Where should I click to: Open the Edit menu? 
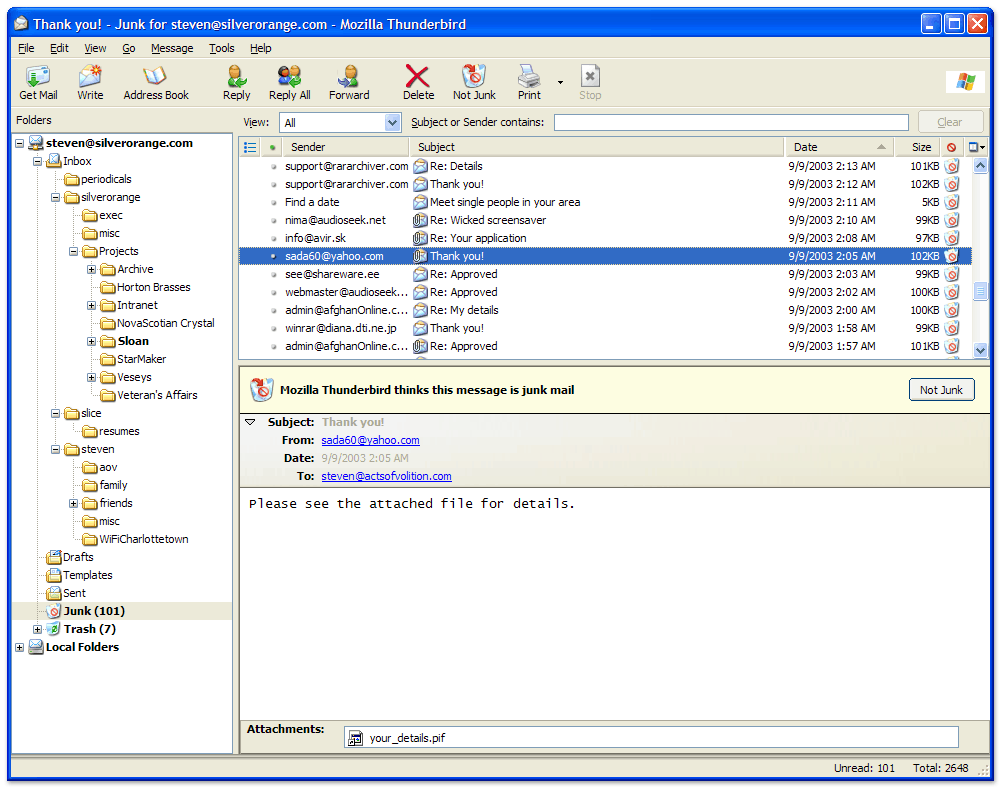(59, 48)
